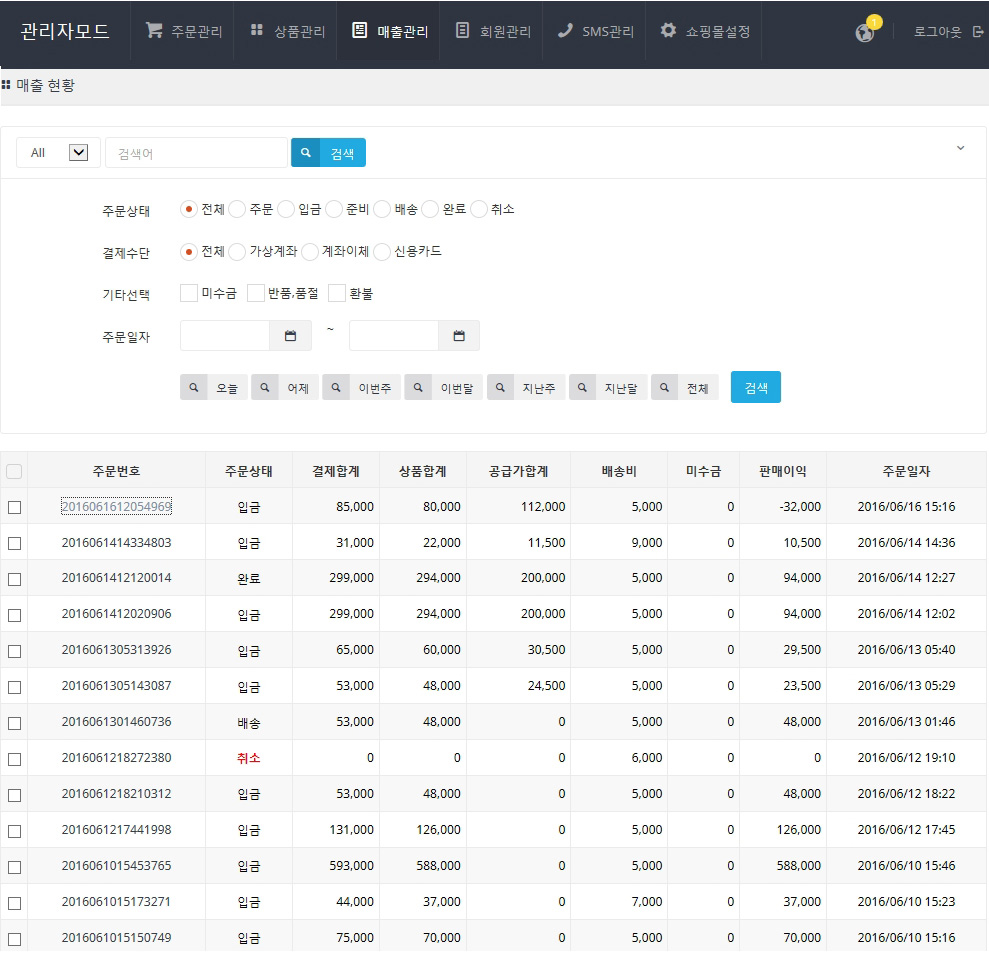Open the start date calendar icon
The width and height of the screenshot is (989, 960).
coord(290,336)
